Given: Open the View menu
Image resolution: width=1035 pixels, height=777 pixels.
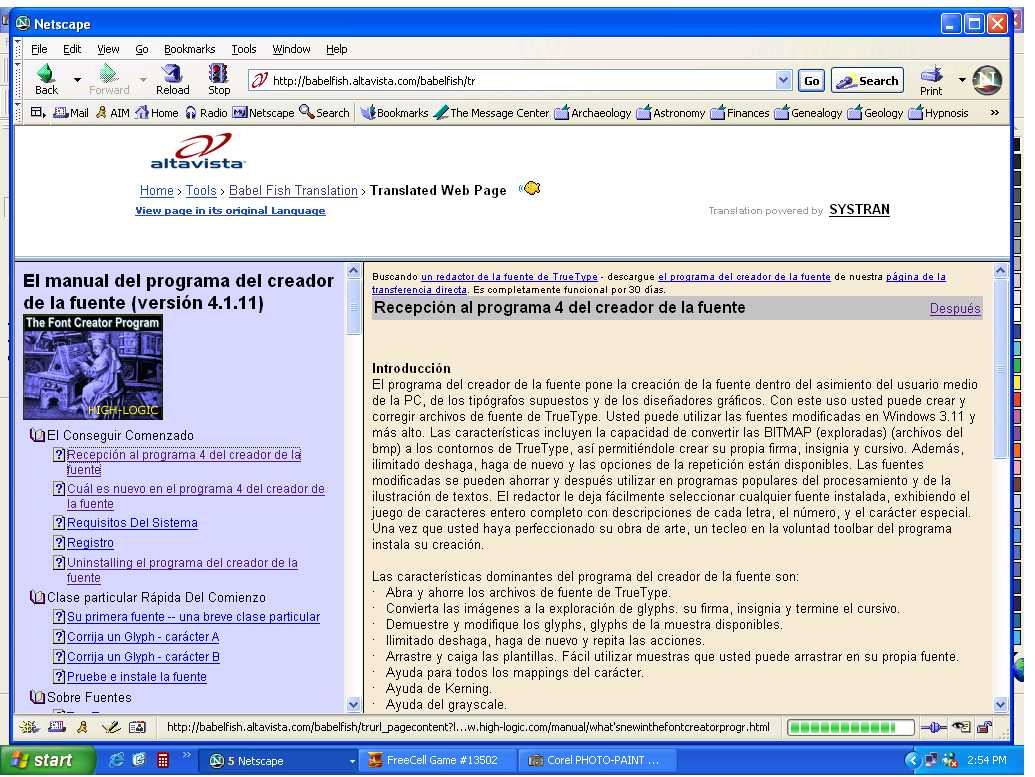Looking at the screenshot, I should [108, 49].
